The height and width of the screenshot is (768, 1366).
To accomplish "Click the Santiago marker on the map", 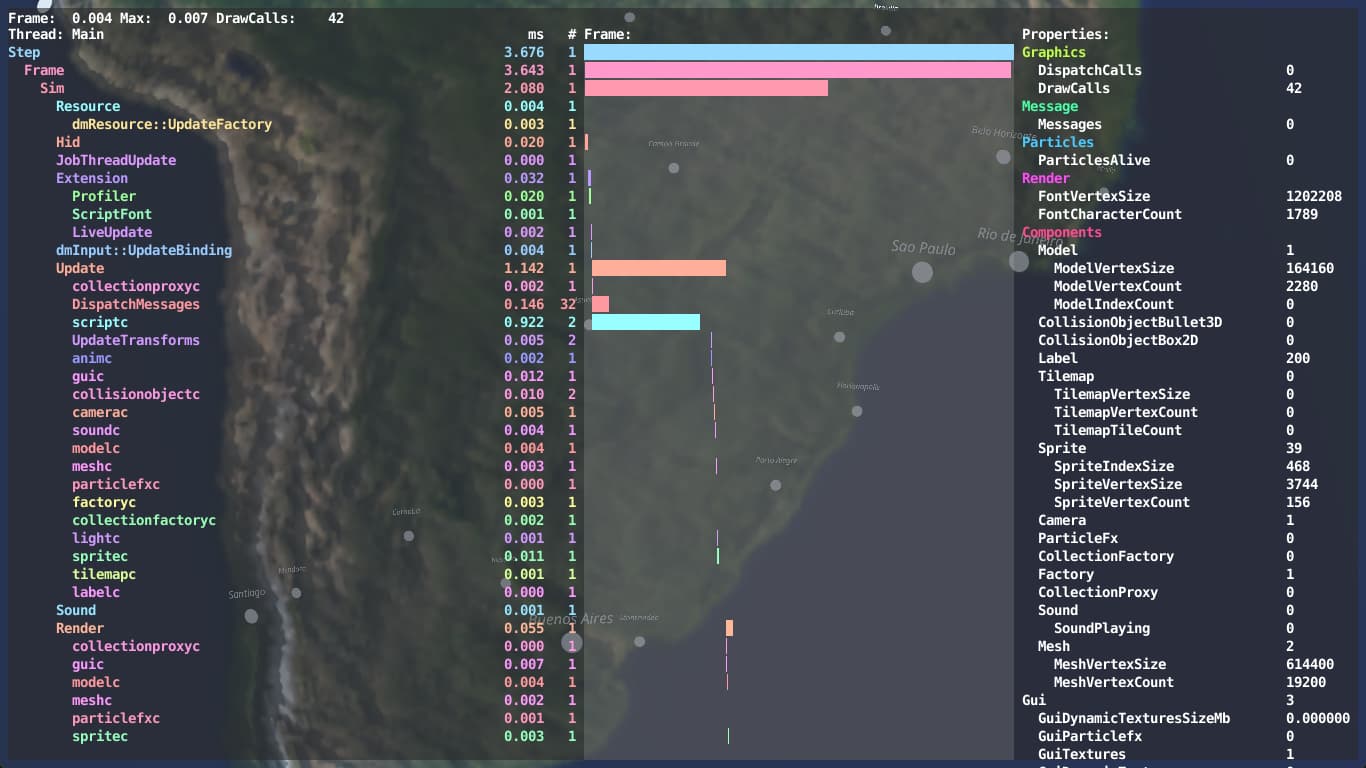I will point(251,616).
